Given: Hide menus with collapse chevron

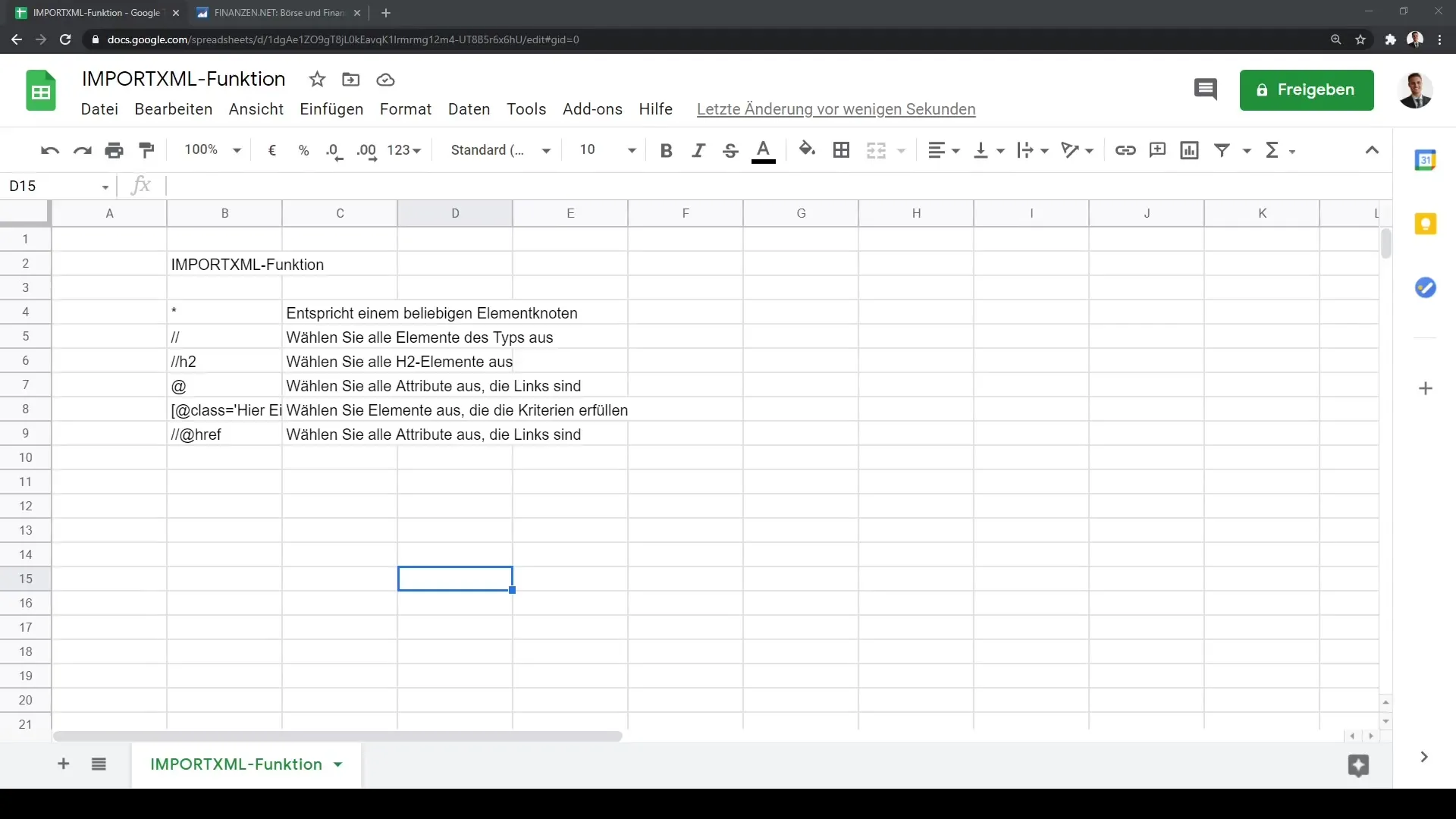Looking at the screenshot, I should coord(1372,150).
